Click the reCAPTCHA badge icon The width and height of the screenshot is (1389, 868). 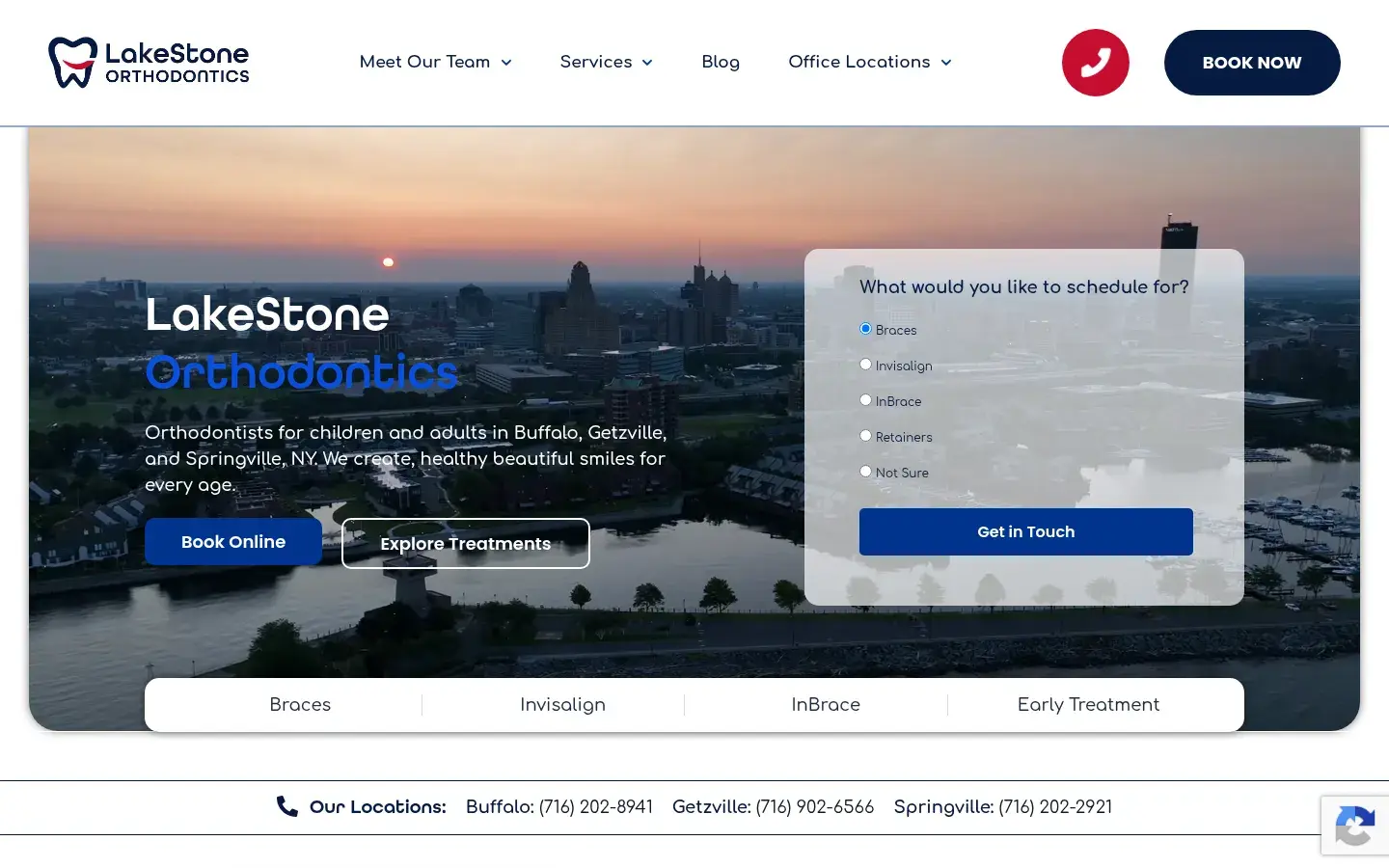[1355, 826]
